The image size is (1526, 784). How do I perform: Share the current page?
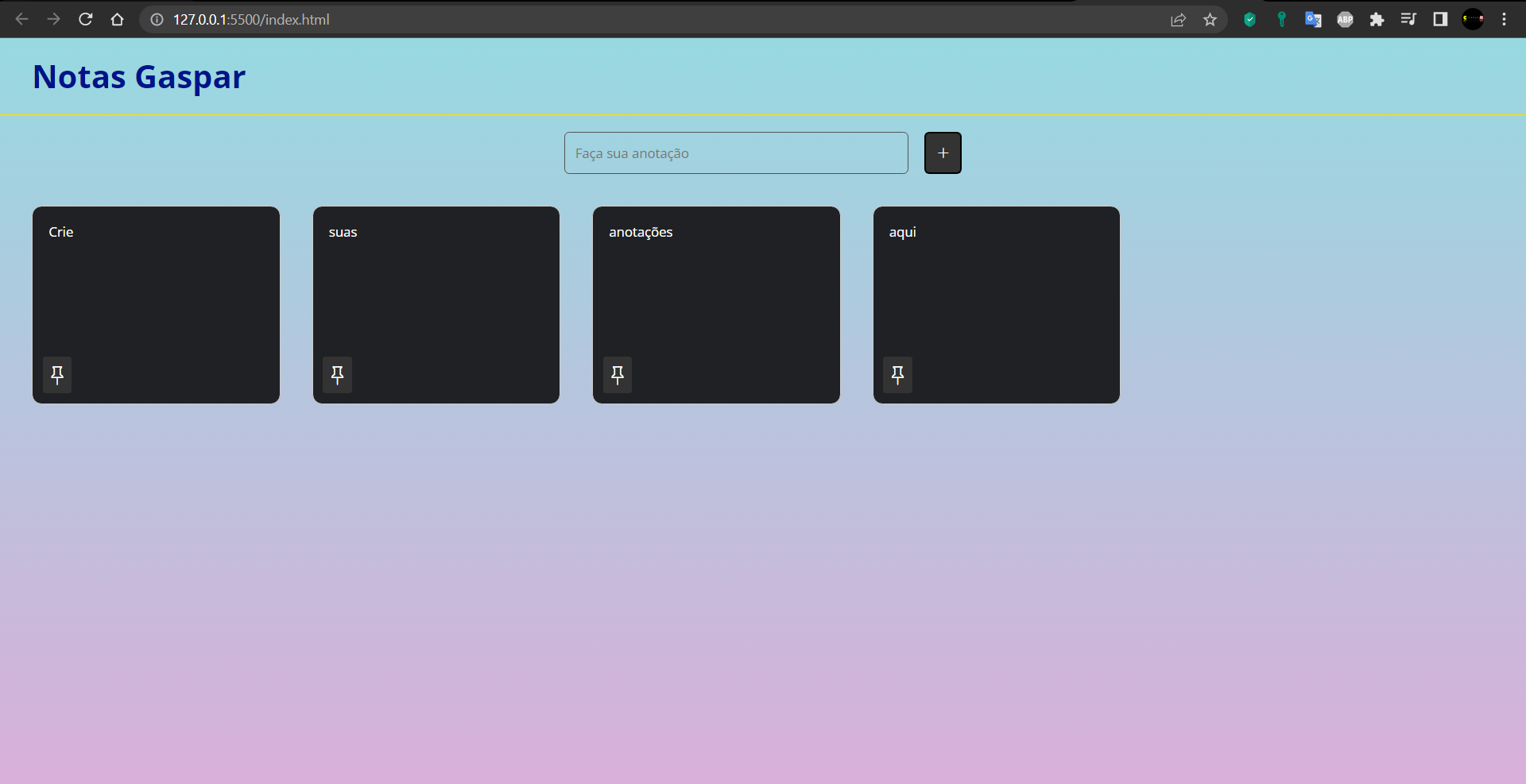1179,19
